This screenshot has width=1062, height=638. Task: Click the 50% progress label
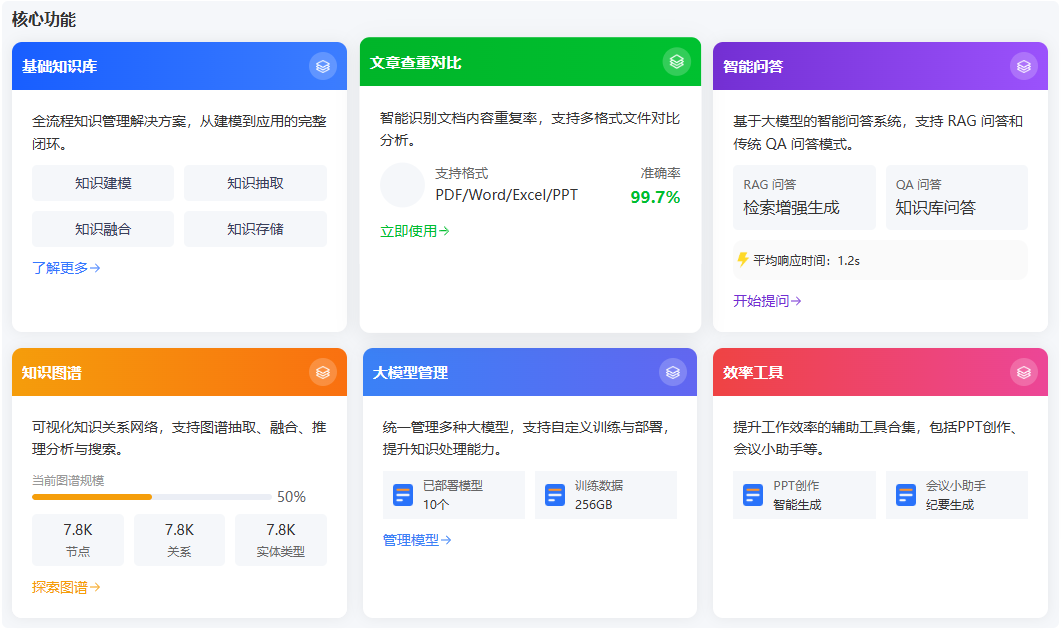[x=291, y=497]
